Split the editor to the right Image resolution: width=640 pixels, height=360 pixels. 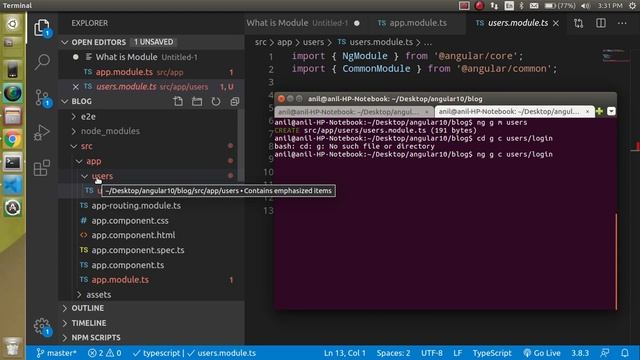pyautogui.click(x=601, y=23)
